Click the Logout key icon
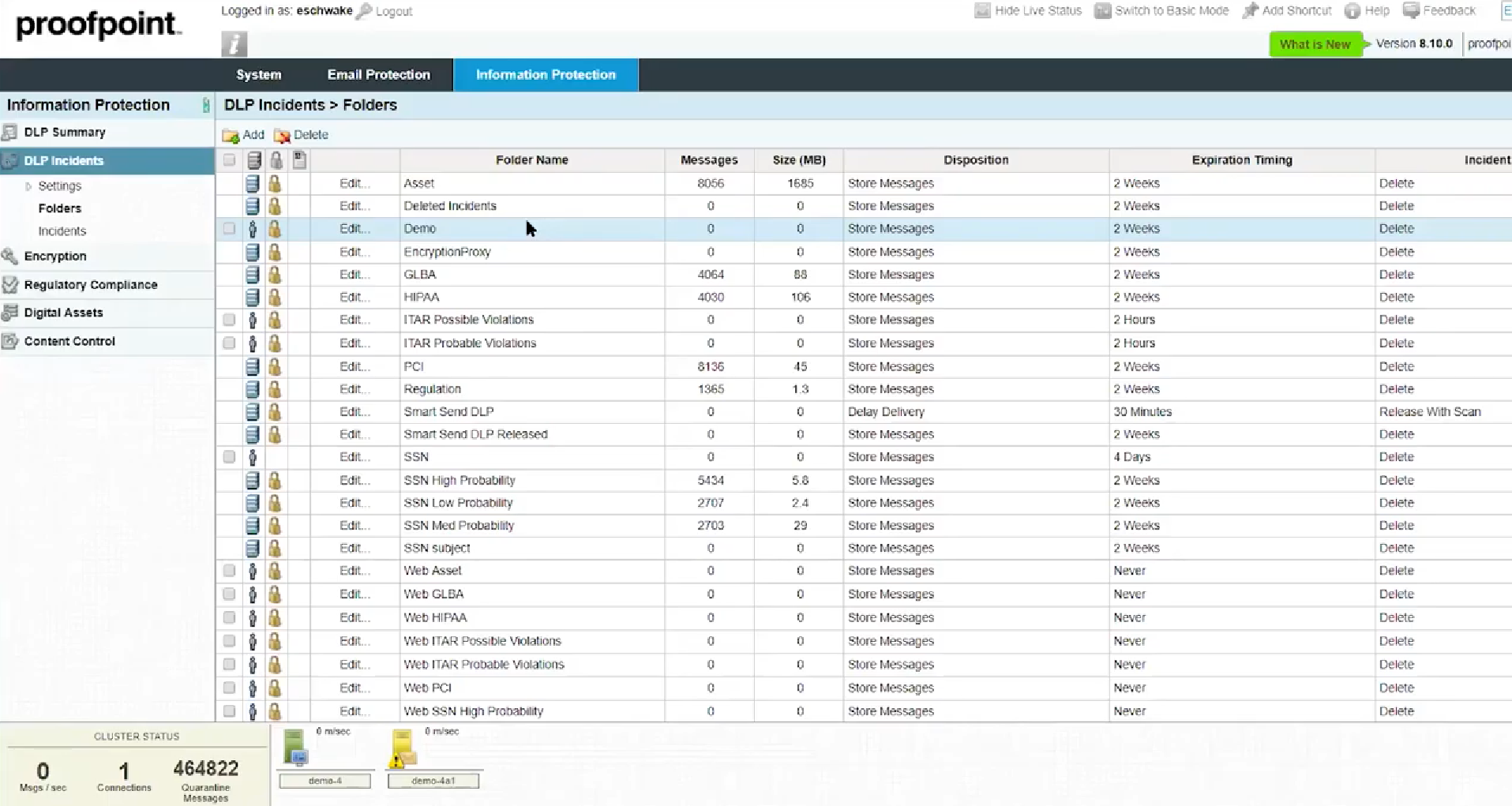1512x806 pixels. point(364,11)
